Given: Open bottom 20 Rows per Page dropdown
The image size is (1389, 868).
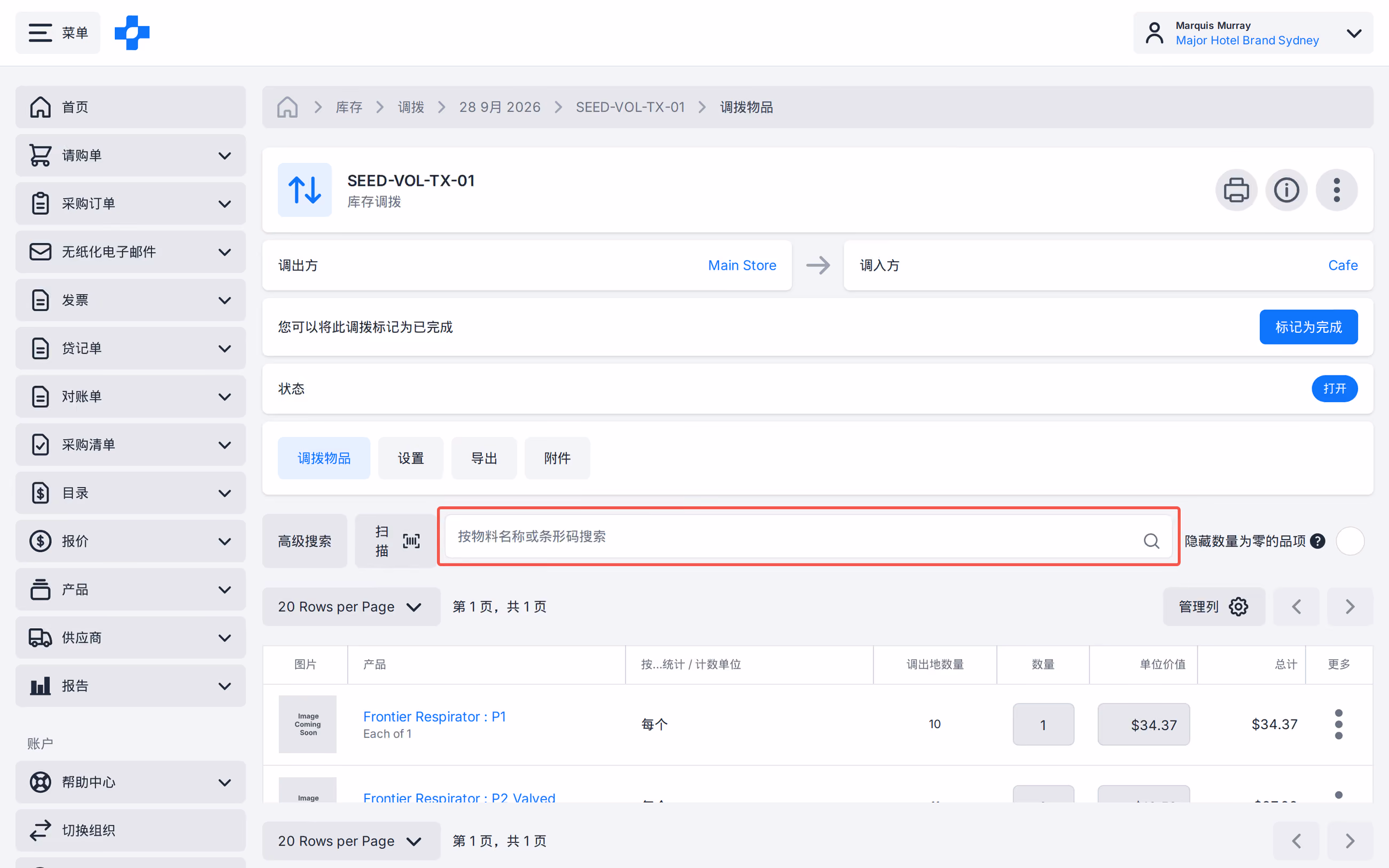Looking at the screenshot, I should 352,841.
